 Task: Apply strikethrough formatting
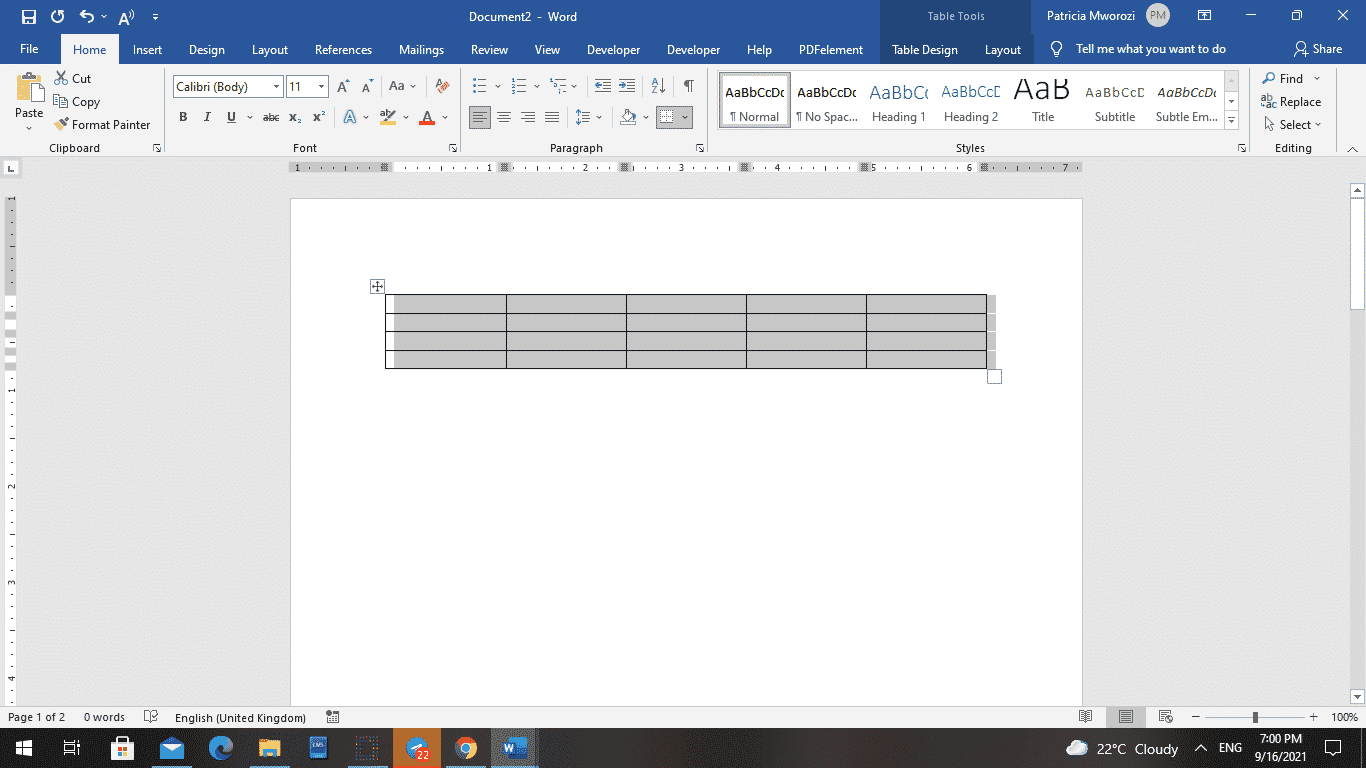coord(270,117)
